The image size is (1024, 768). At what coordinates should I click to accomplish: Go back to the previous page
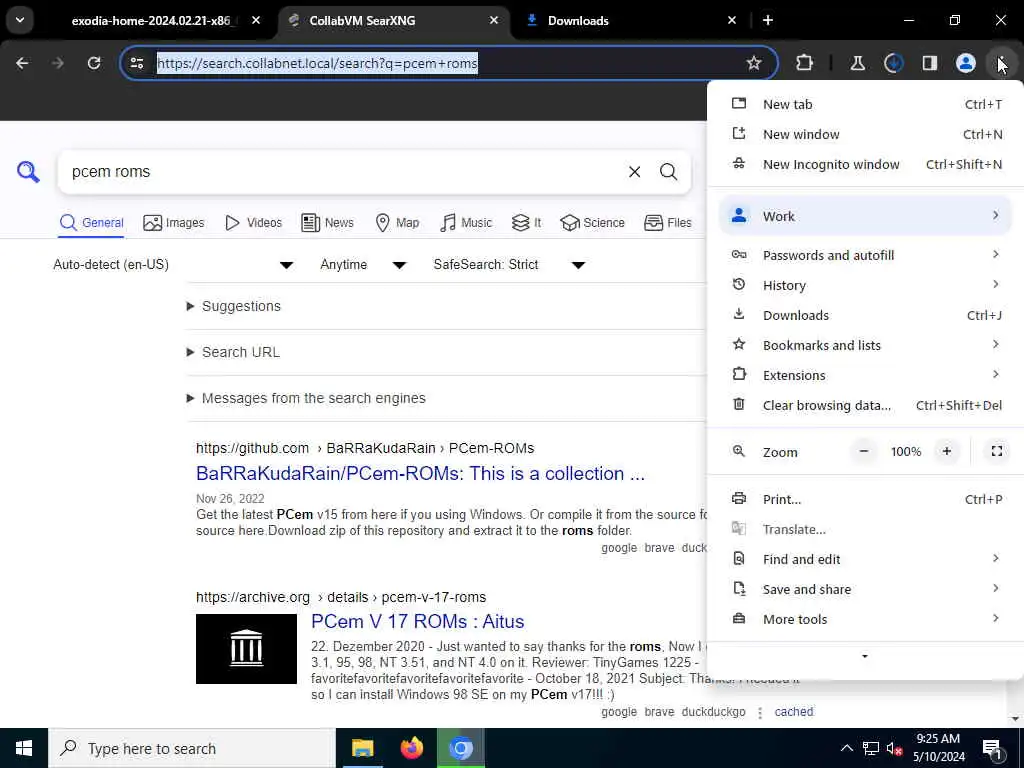(22, 63)
